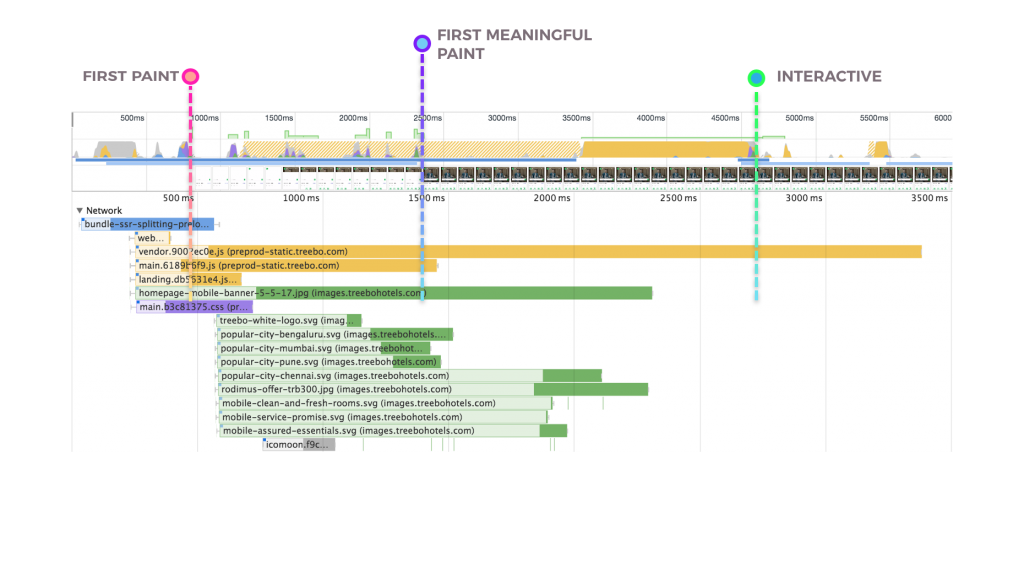Select popular-city-mumbai.svg request
1024x562 pixels.
click(324, 348)
